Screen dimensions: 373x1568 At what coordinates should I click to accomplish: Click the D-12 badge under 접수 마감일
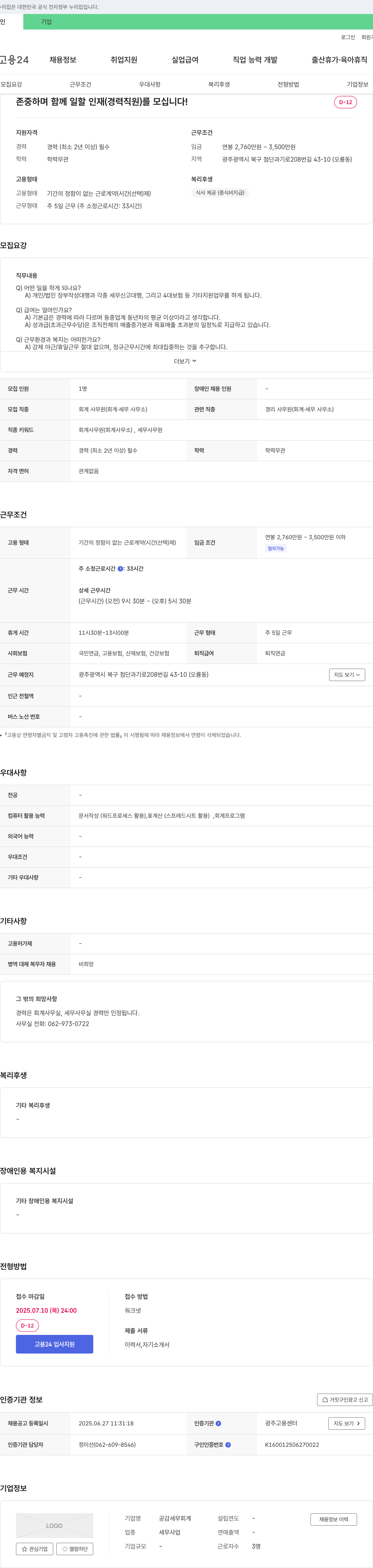click(27, 1326)
